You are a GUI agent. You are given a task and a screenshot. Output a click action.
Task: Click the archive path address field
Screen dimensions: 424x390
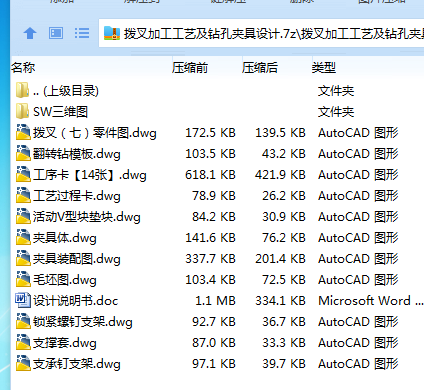point(261,33)
